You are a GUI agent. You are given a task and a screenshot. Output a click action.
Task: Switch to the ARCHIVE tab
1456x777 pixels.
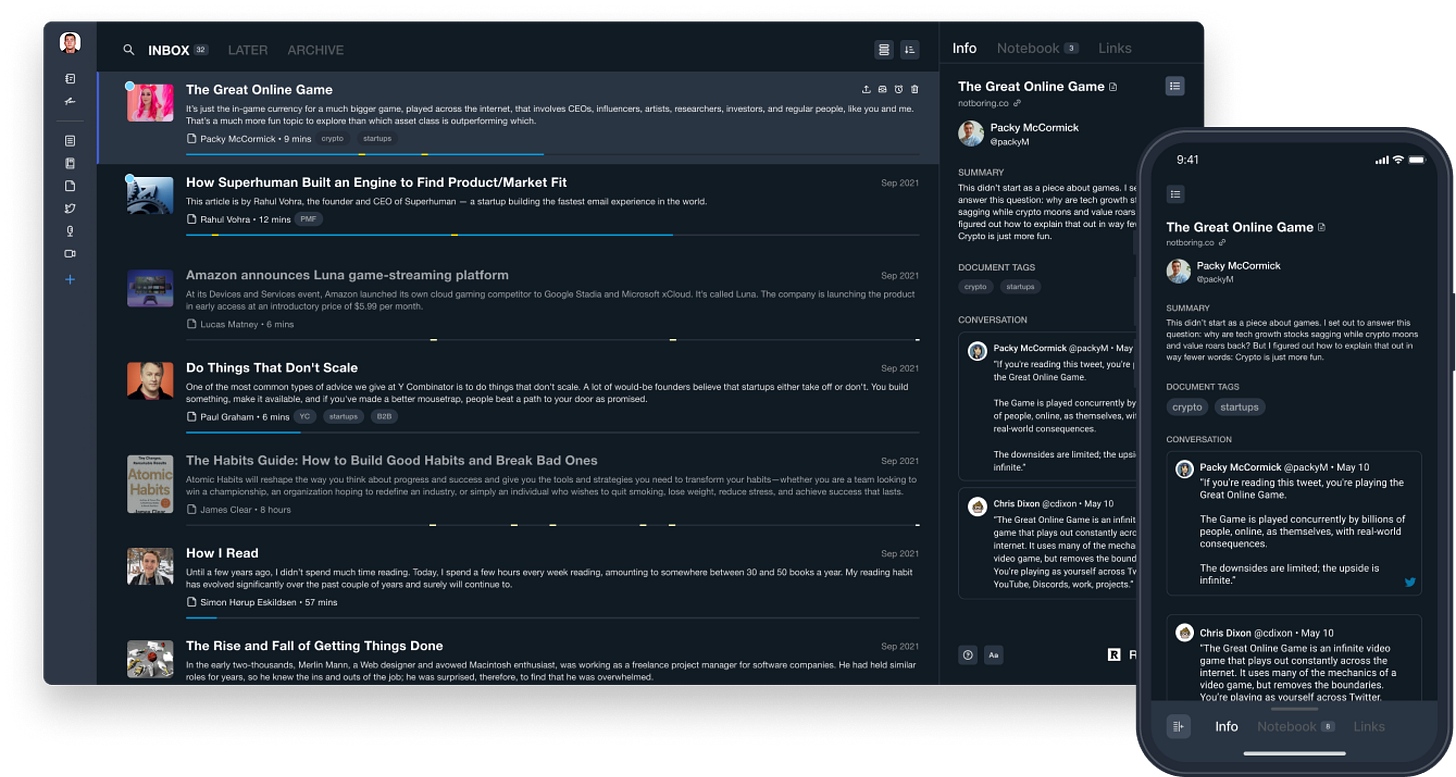(315, 50)
